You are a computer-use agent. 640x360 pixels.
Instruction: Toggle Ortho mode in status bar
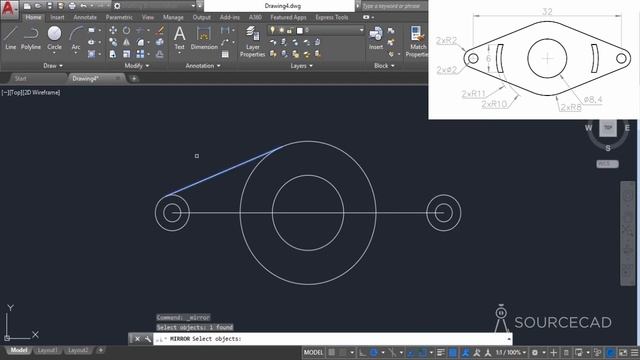pyautogui.click(x=362, y=352)
